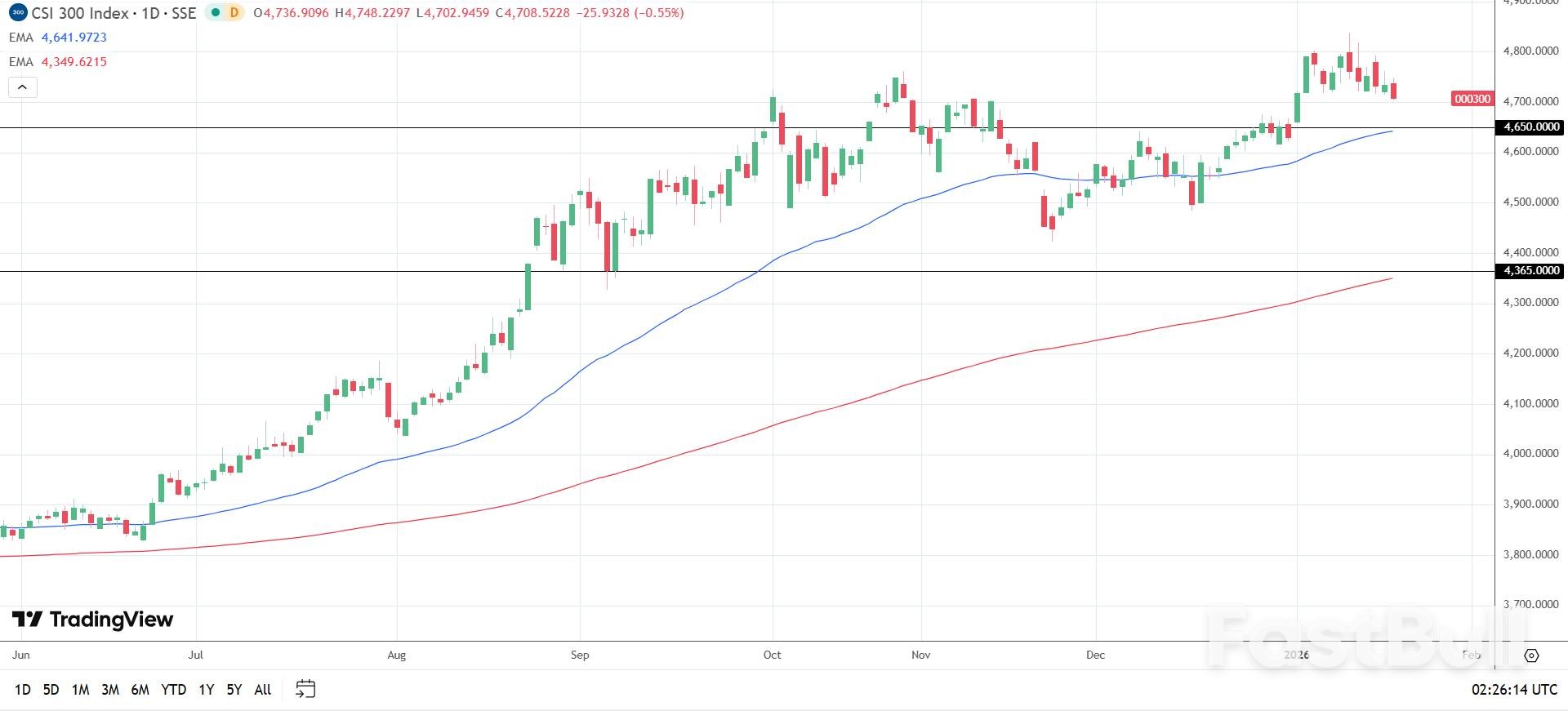Click the red EMA 4,349.6215 legend
Viewport: 1568px width, 711px height.
point(59,62)
